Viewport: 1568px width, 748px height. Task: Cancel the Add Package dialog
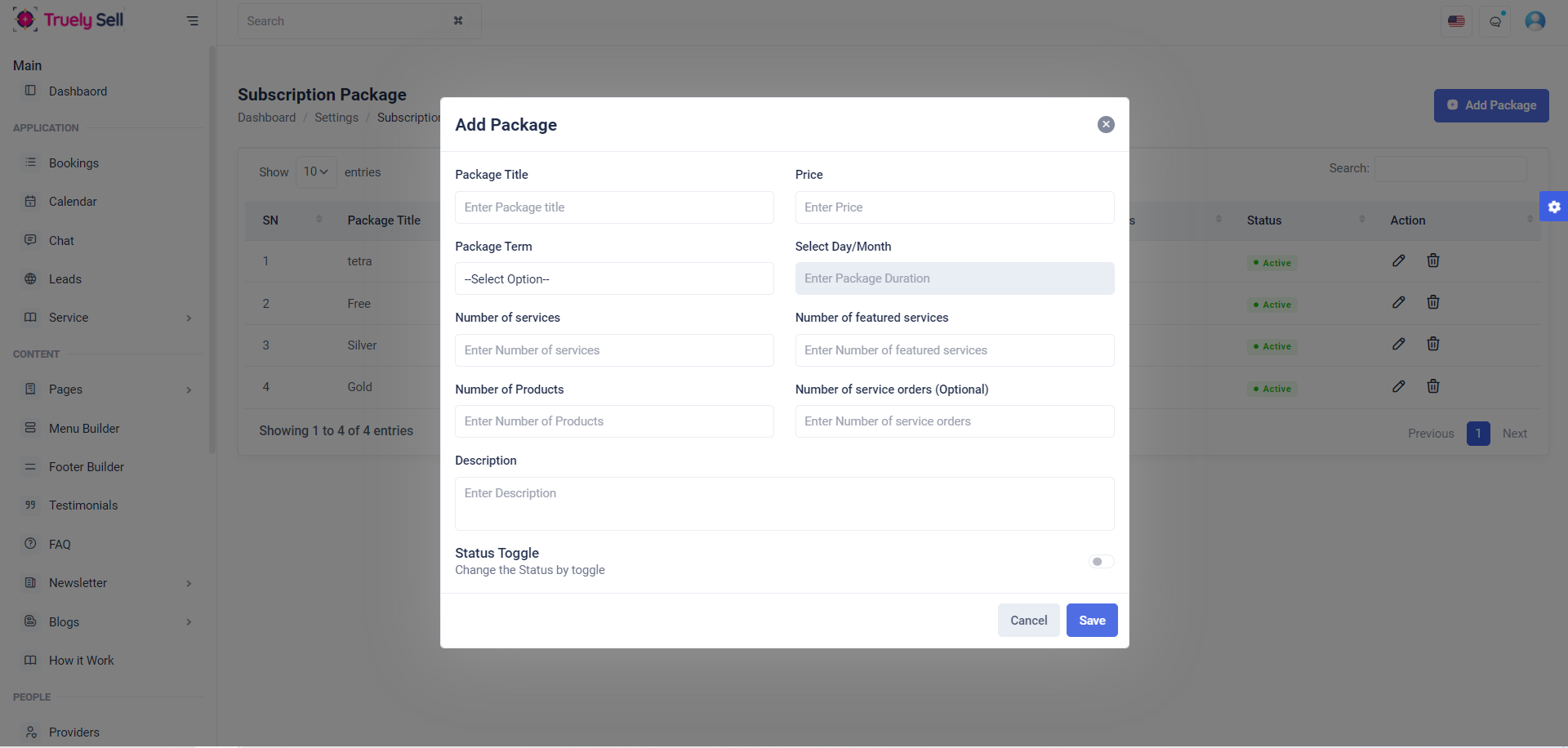1028,620
